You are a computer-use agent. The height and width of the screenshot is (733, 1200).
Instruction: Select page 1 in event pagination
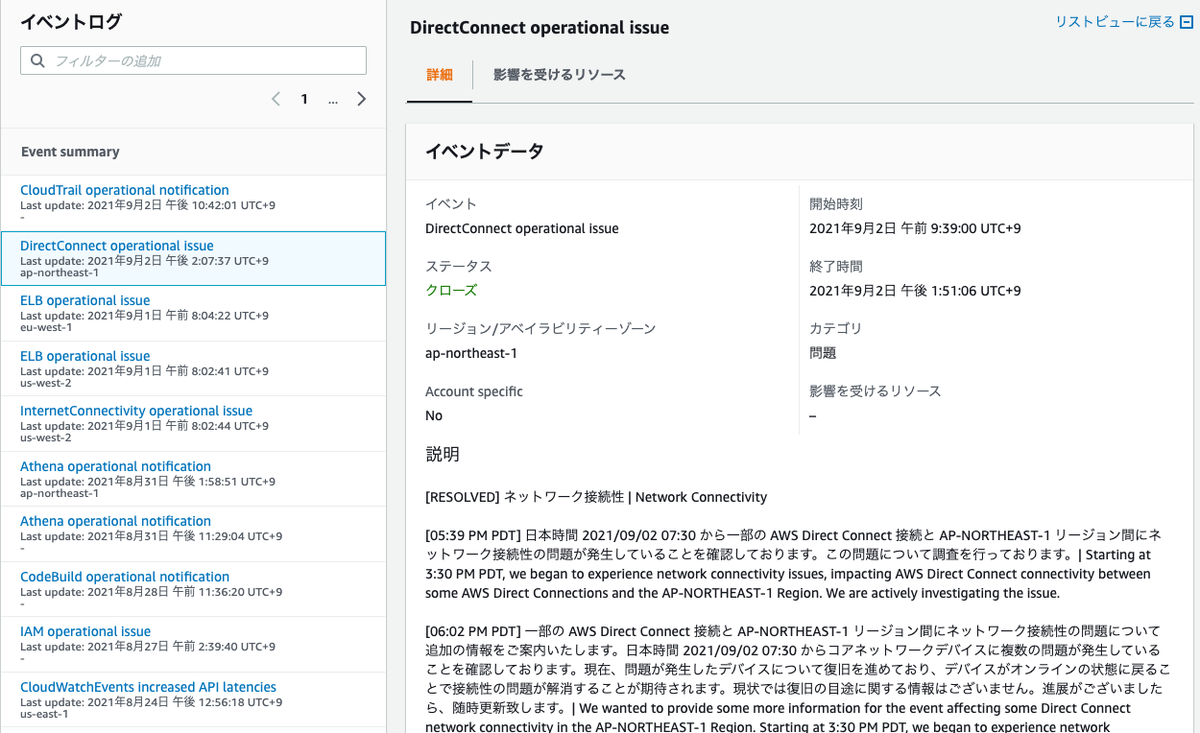coord(304,99)
